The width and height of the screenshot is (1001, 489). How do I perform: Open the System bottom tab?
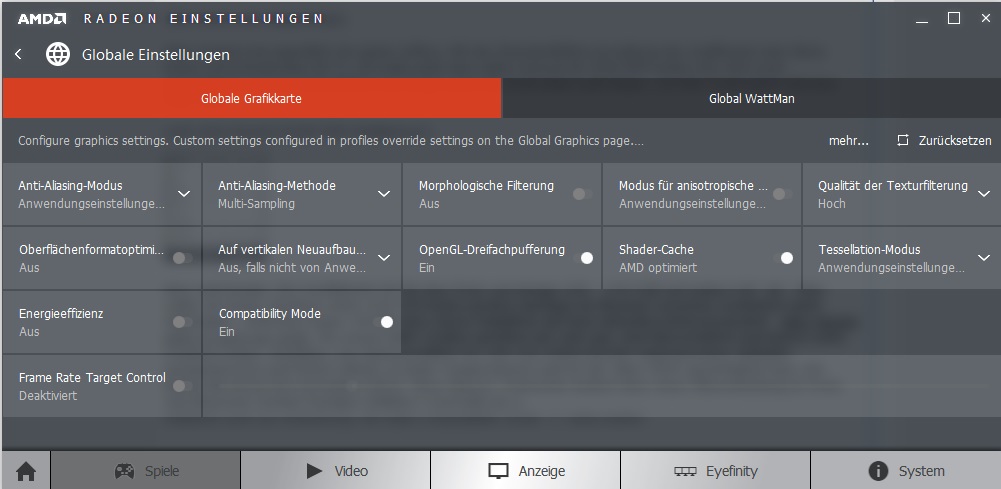click(x=906, y=471)
